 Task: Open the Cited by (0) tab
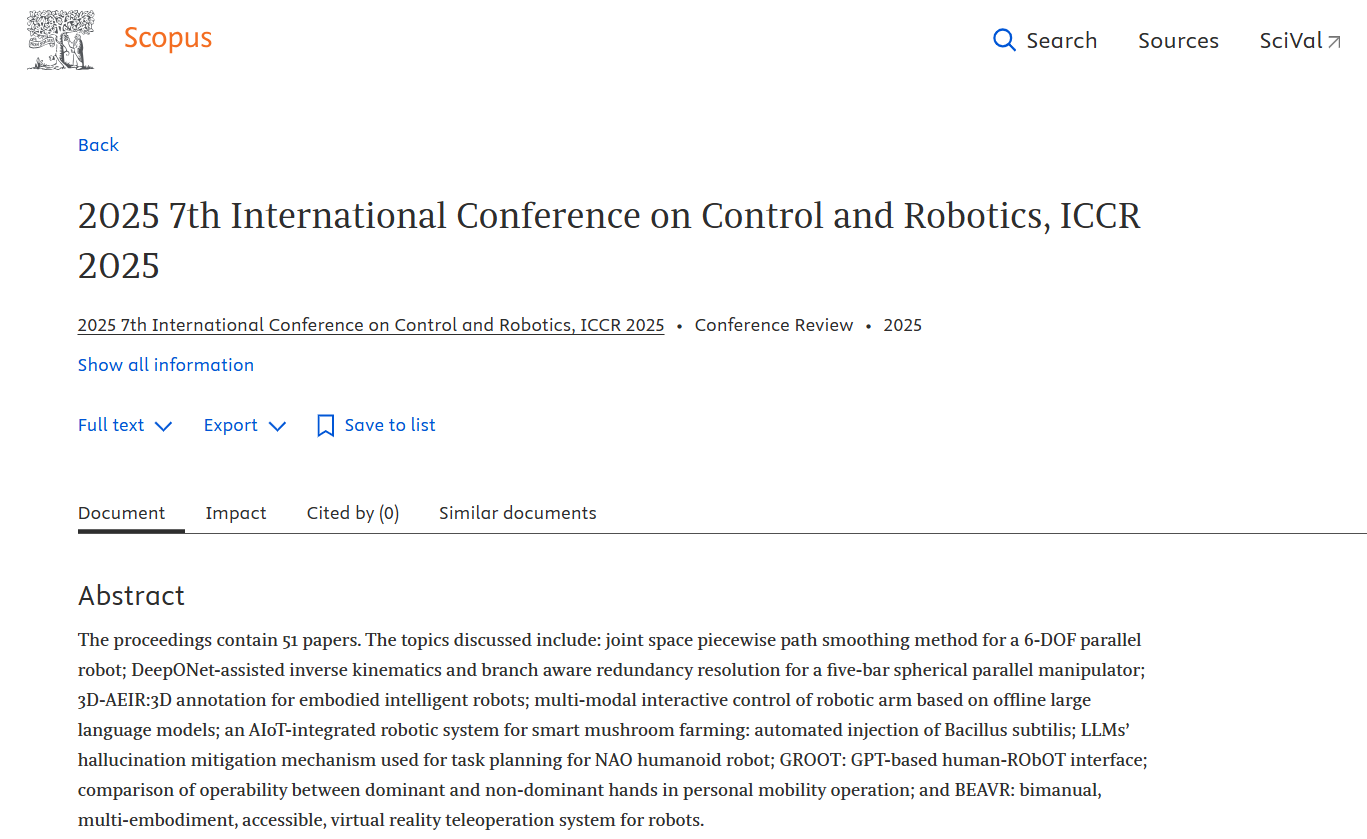pyautogui.click(x=352, y=513)
